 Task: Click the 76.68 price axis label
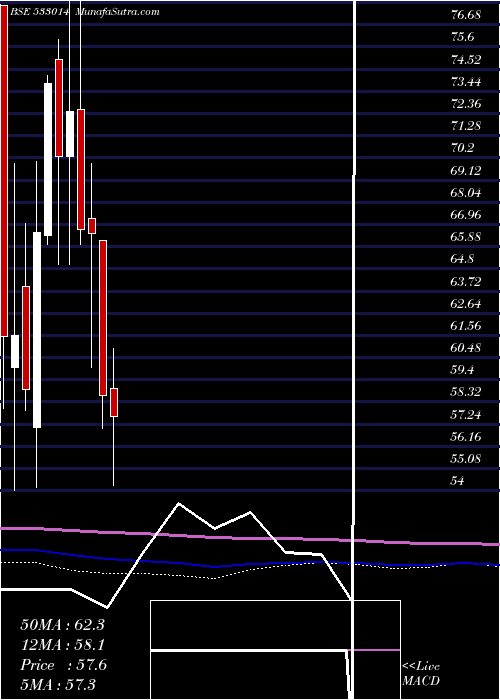(x=466, y=15)
